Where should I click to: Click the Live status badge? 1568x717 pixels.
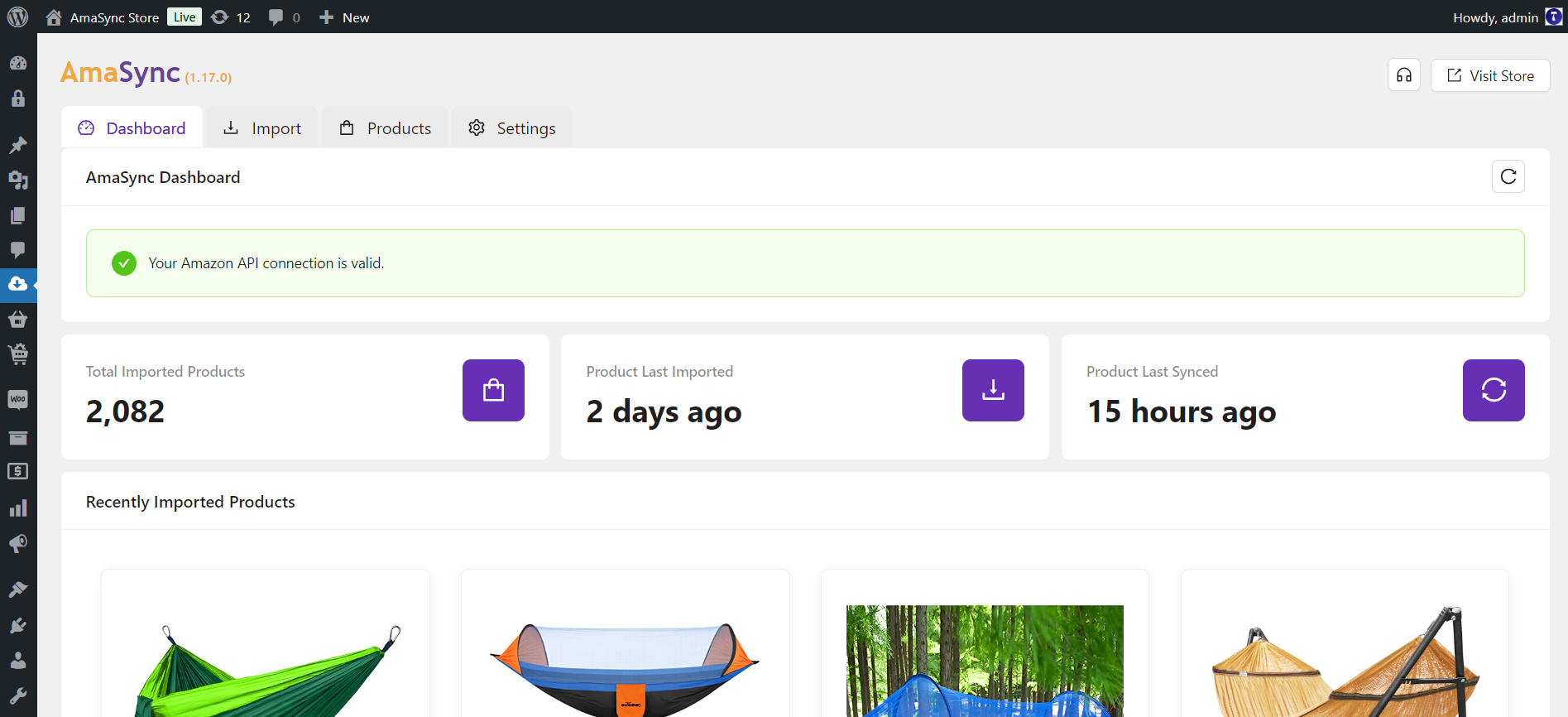click(184, 17)
